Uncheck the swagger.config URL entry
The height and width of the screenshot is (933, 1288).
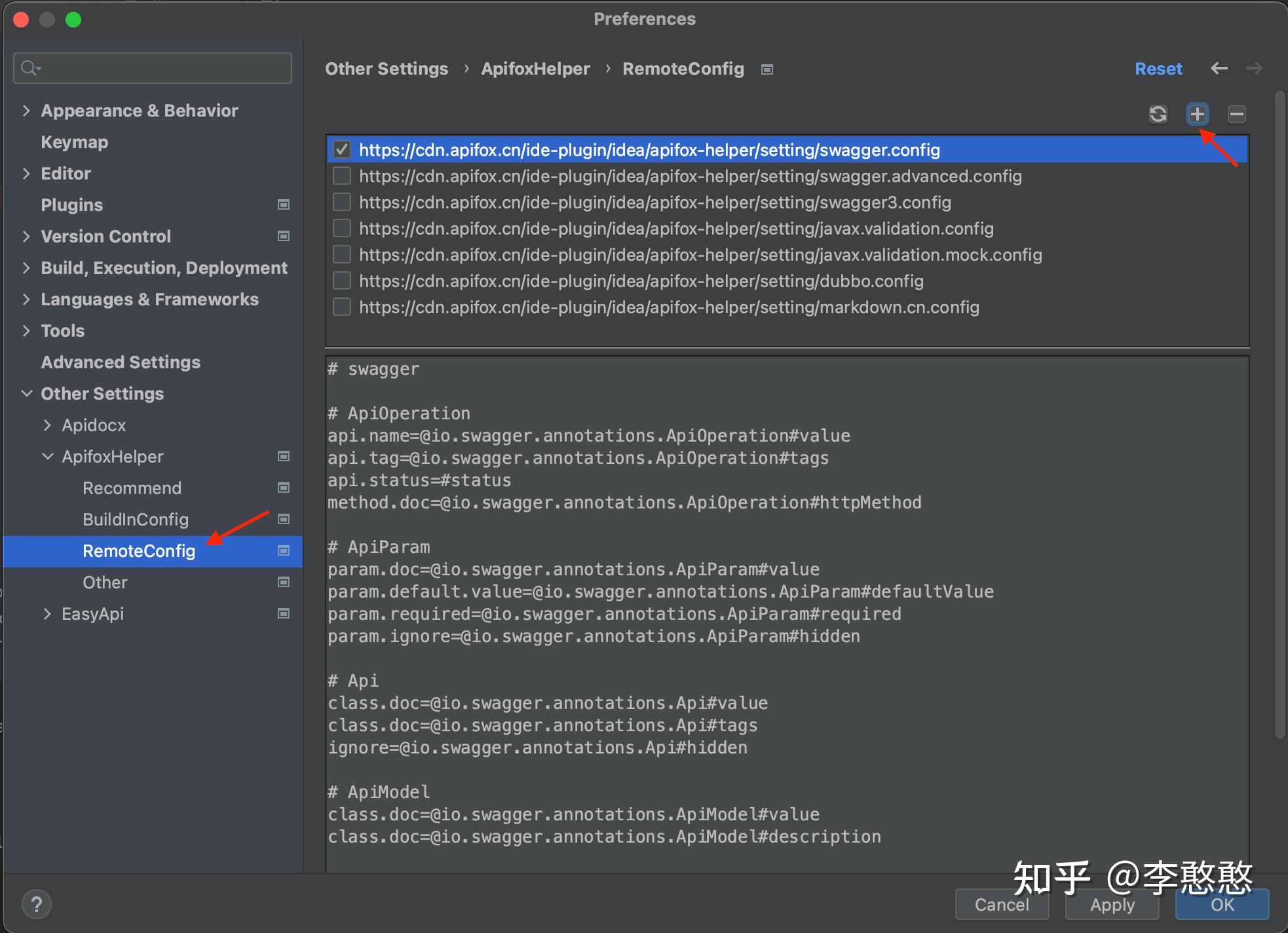click(341, 149)
